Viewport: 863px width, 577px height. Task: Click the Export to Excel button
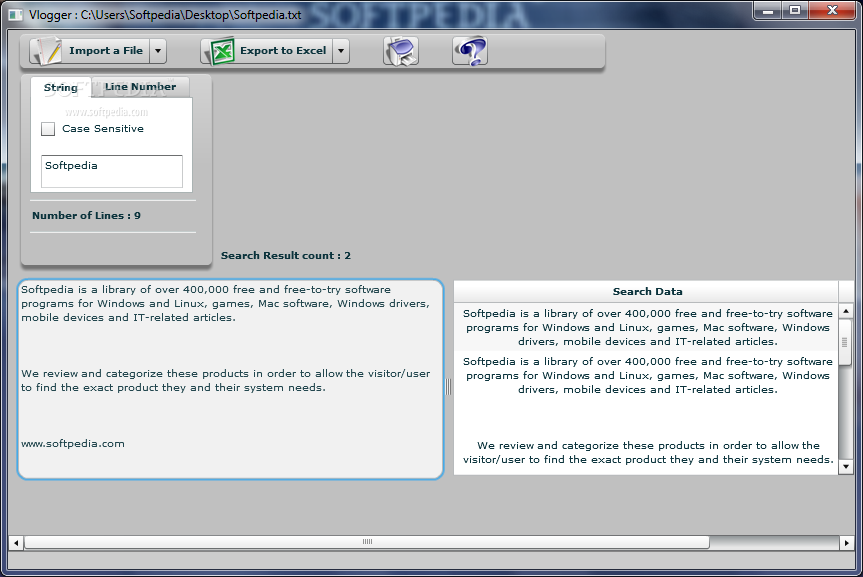click(x=266, y=51)
